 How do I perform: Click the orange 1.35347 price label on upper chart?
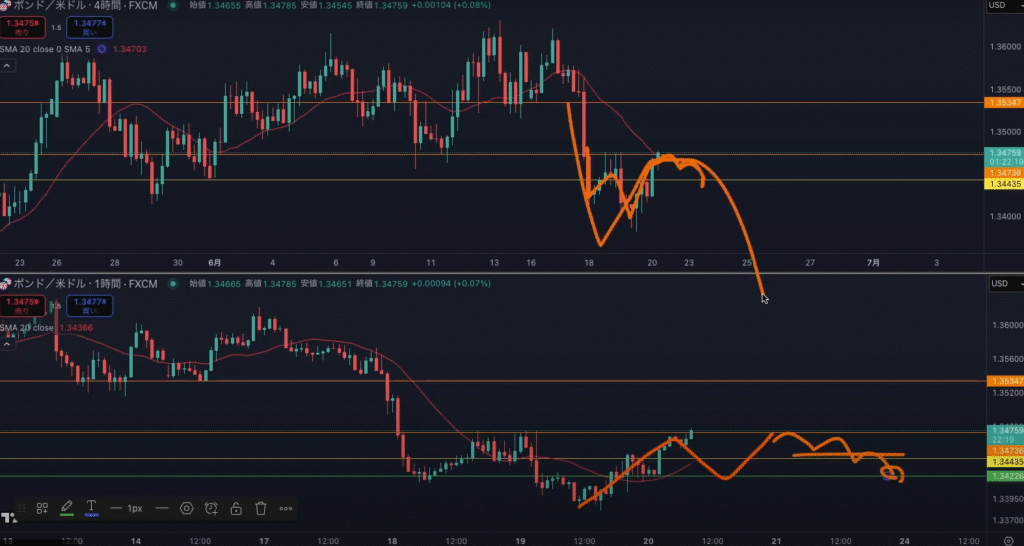point(1005,103)
